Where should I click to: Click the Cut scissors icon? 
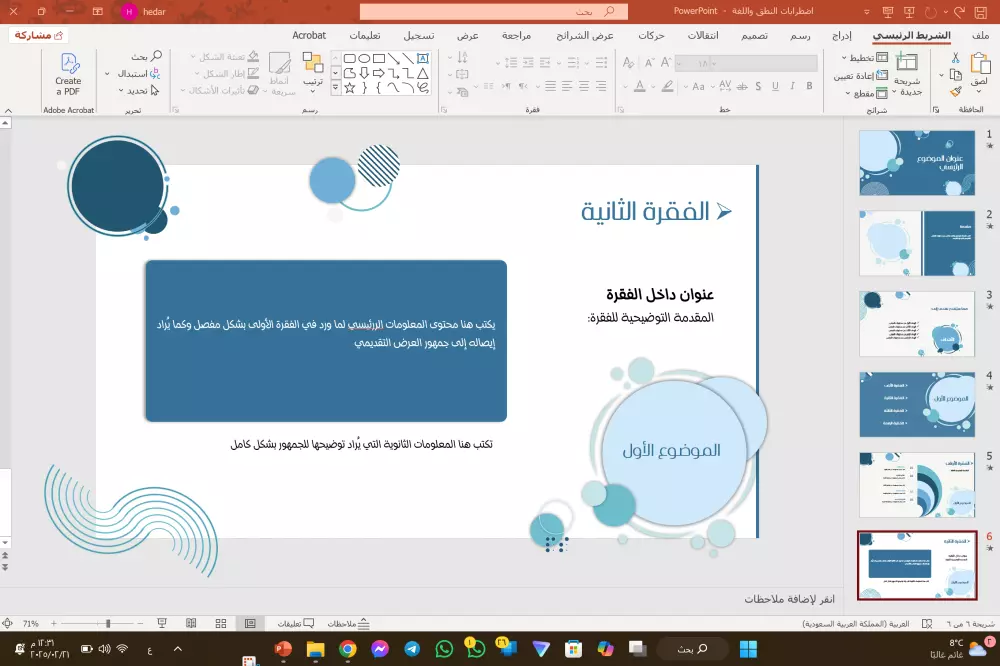click(x=955, y=59)
